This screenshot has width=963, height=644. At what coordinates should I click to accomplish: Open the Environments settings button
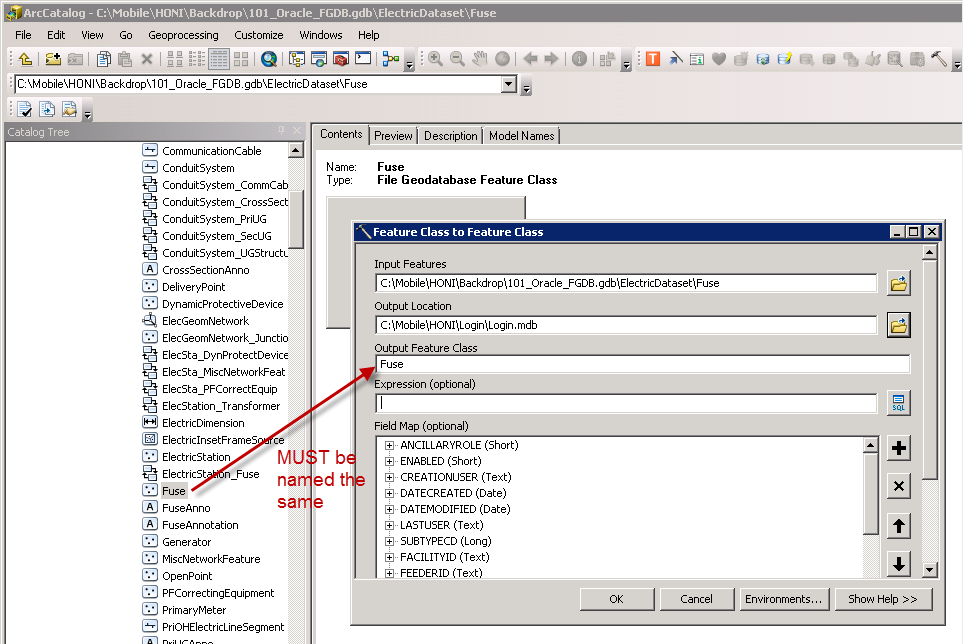(x=783, y=599)
